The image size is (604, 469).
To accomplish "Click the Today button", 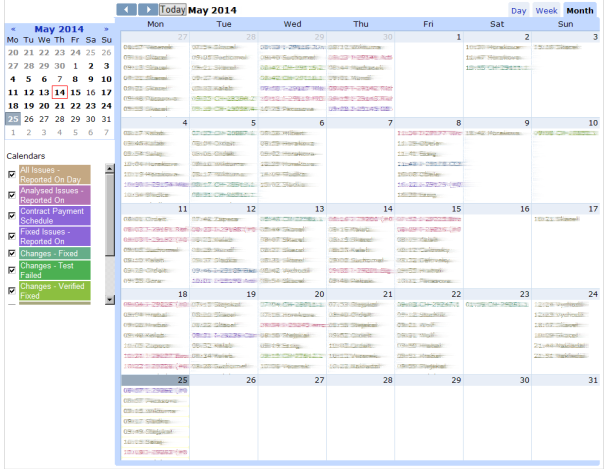I will point(173,10).
